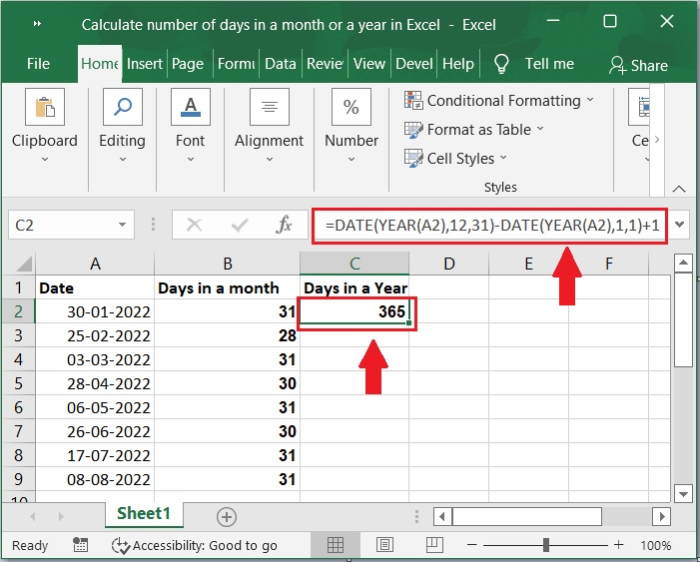Click the Insert Function fx icon
The height and width of the screenshot is (562, 700).
click(x=284, y=225)
